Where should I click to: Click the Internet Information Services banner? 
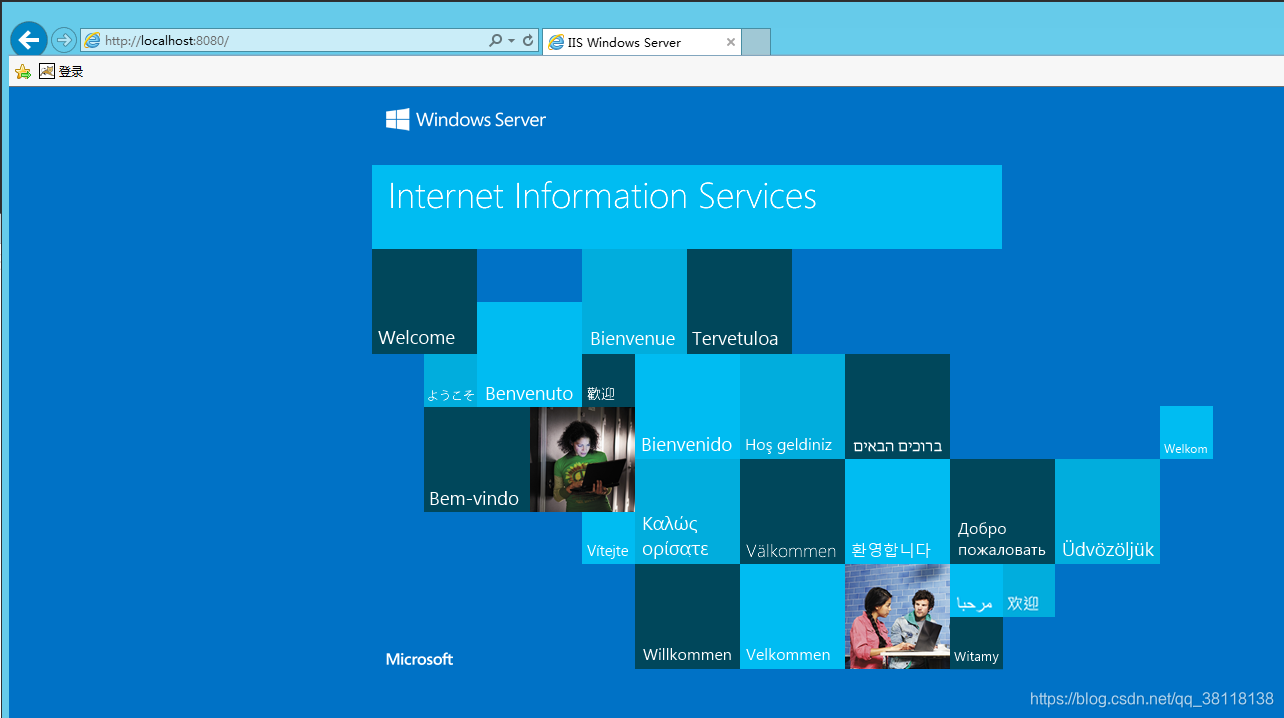[686, 206]
